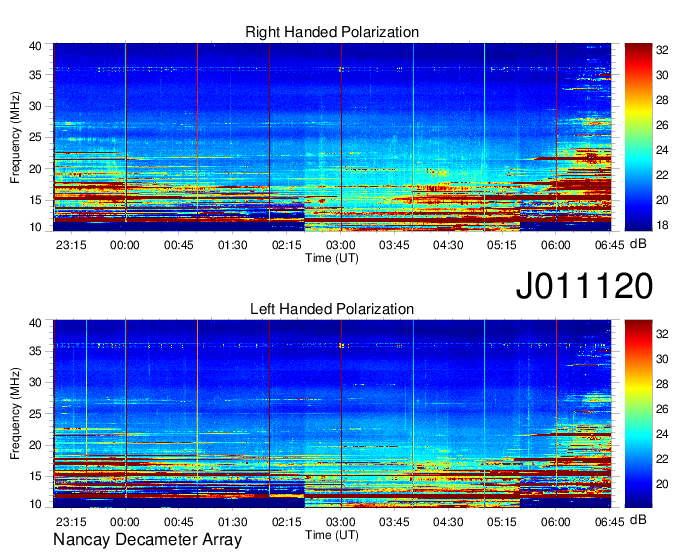
Task: Click the 04:30 time tick under Right Handed plot
Action: pyautogui.click(x=448, y=245)
